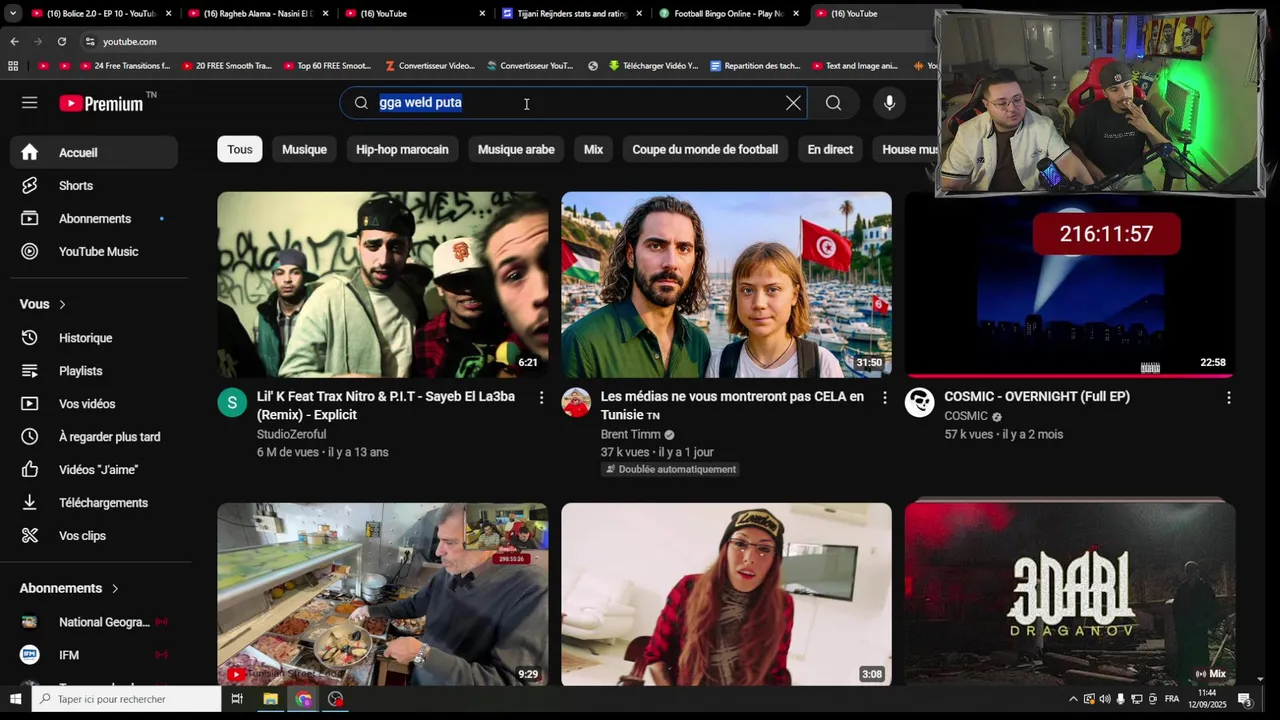Open Vos vidéos in the sidebar
The image size is (1280, 720).
(94, 404)
